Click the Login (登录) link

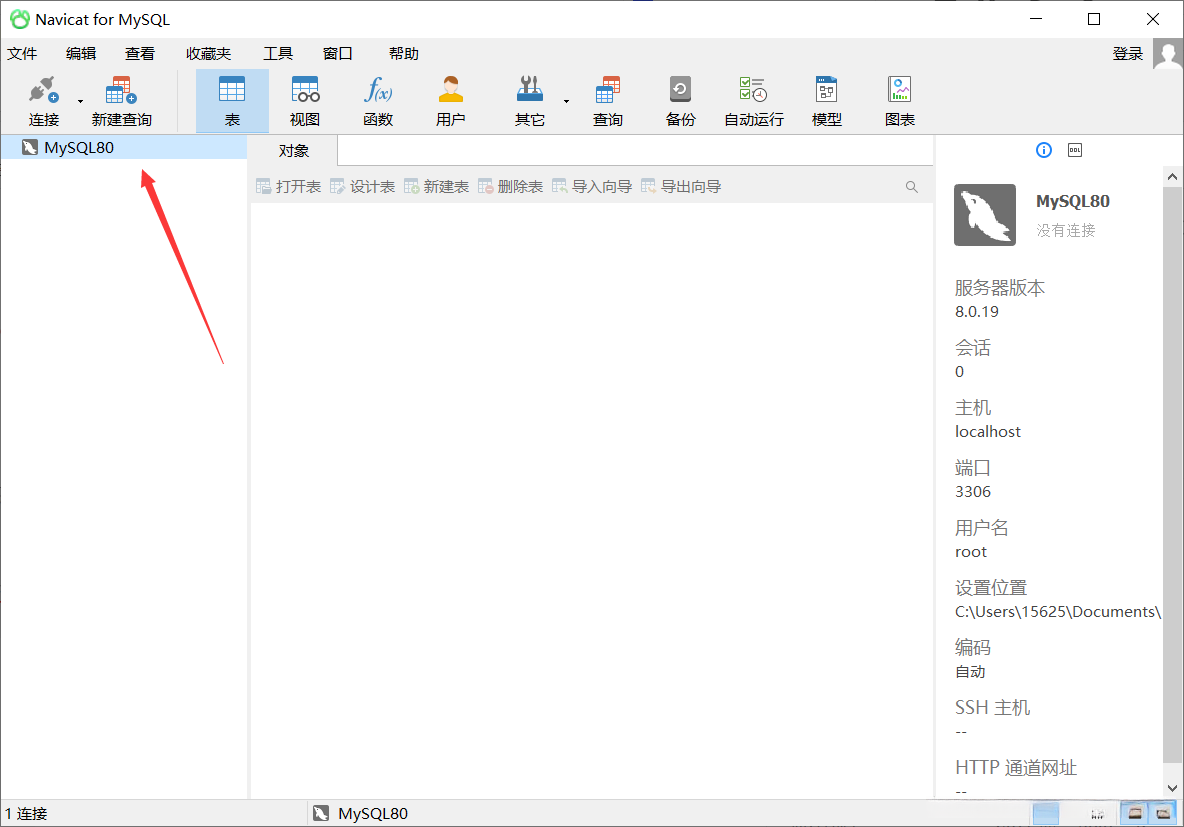click(1127, 54)
